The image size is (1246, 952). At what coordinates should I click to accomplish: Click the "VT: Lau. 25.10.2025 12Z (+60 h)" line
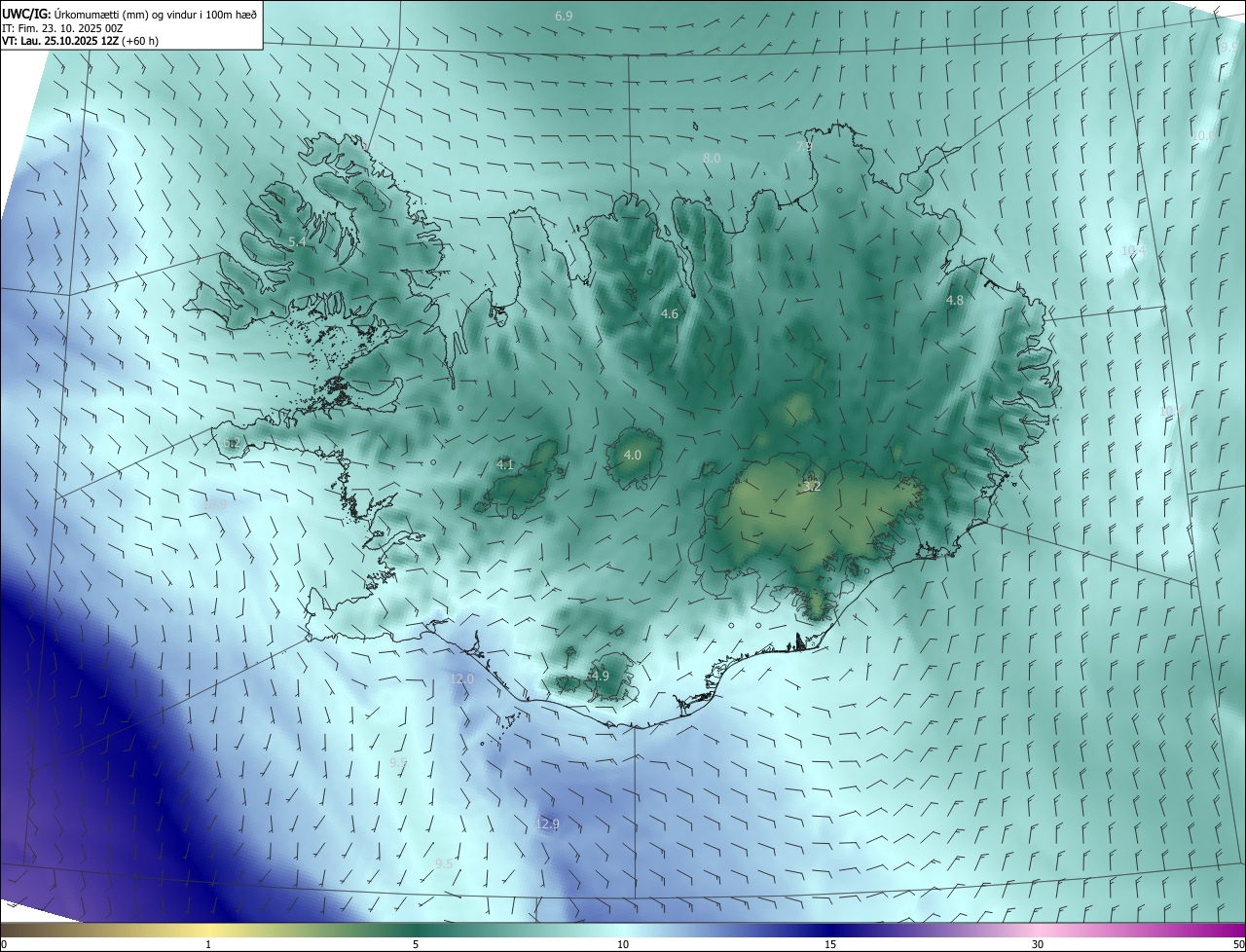[x=80, y=41]
